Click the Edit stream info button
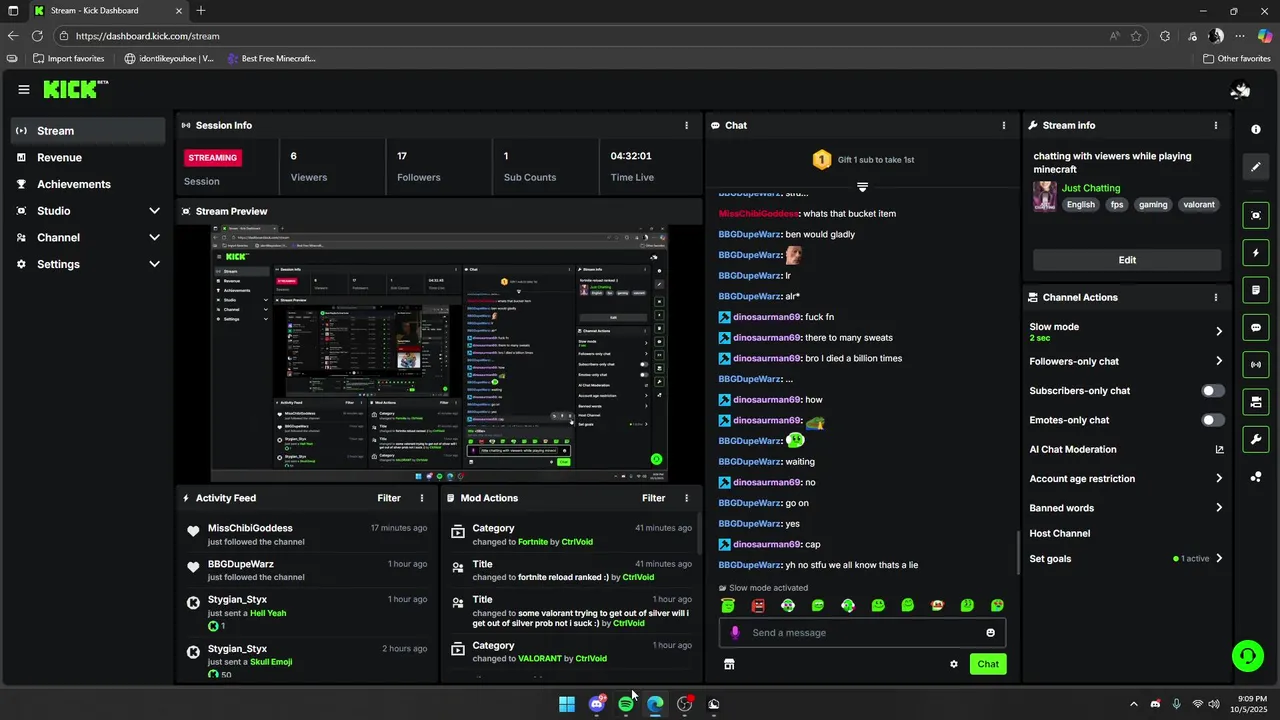This screenshot has width=1280, height=720. click(1127, 260)
